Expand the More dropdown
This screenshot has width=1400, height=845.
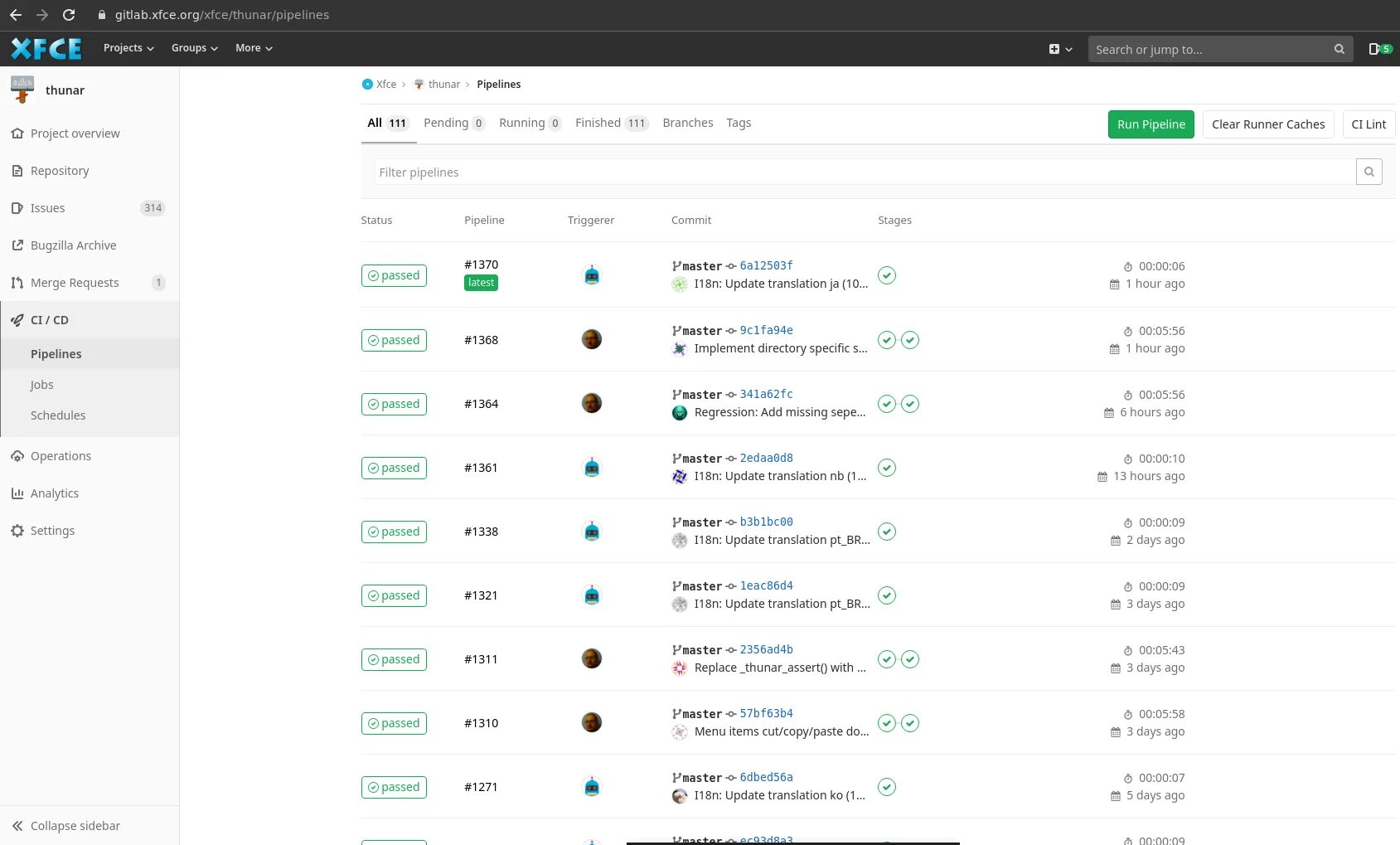[x=254, y=48]
